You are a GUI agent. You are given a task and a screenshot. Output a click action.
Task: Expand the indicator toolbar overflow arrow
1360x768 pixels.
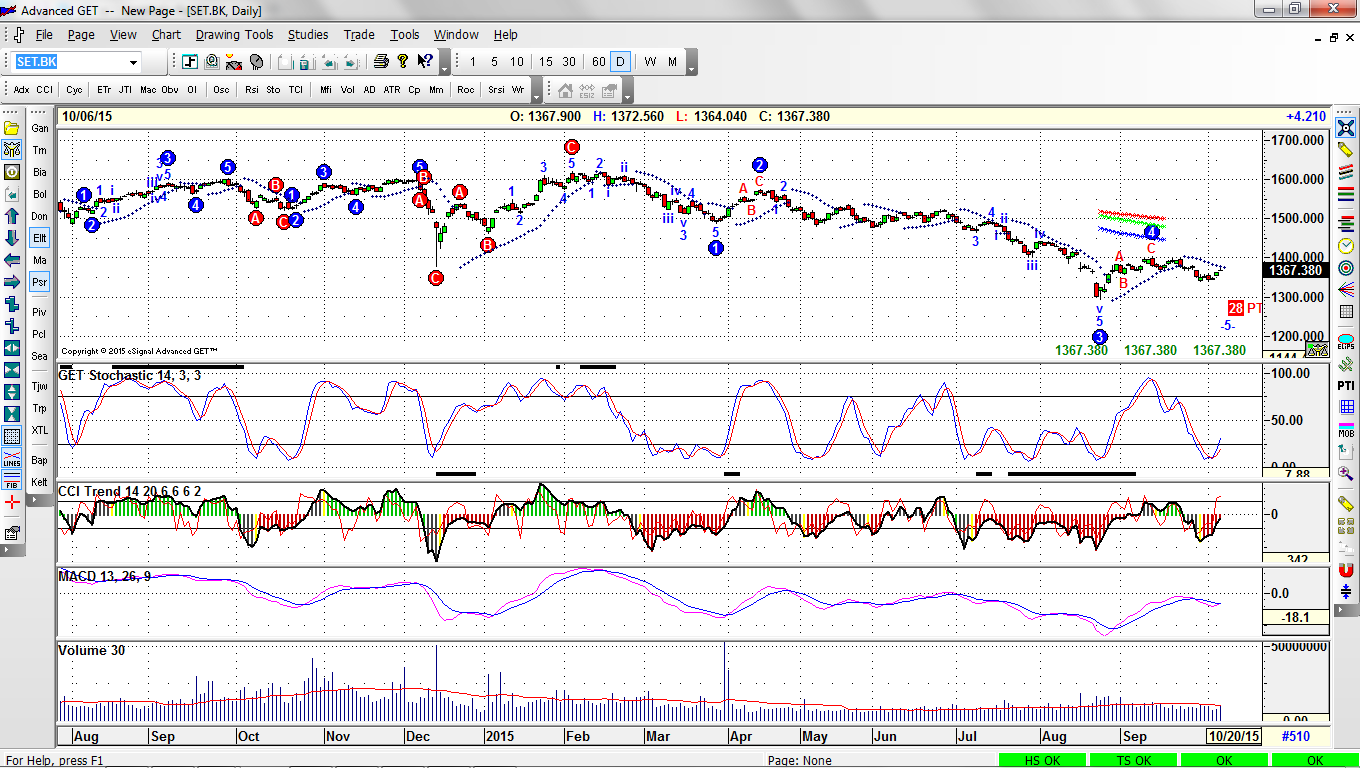click(537, 94)
